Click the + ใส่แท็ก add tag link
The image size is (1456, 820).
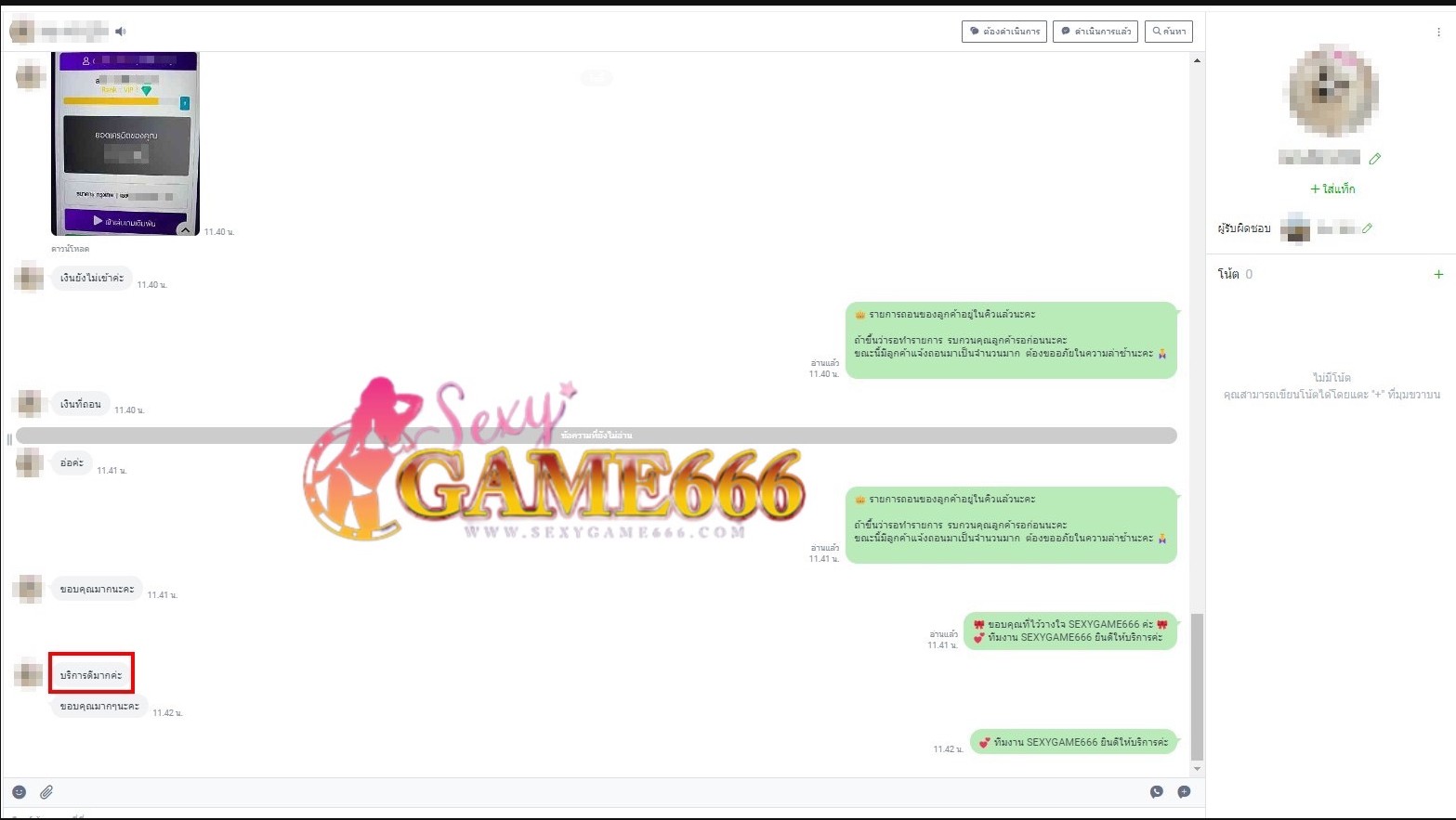click(x=1332, y=189)
